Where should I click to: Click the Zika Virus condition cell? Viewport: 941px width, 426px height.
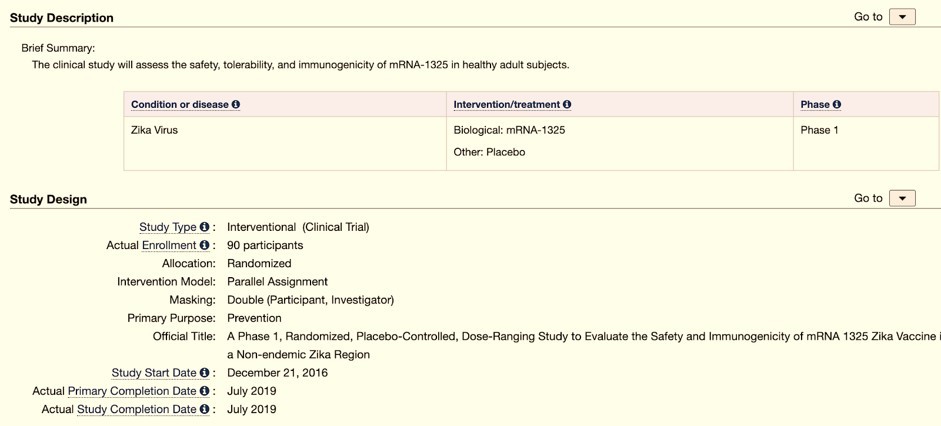(154, 130)
